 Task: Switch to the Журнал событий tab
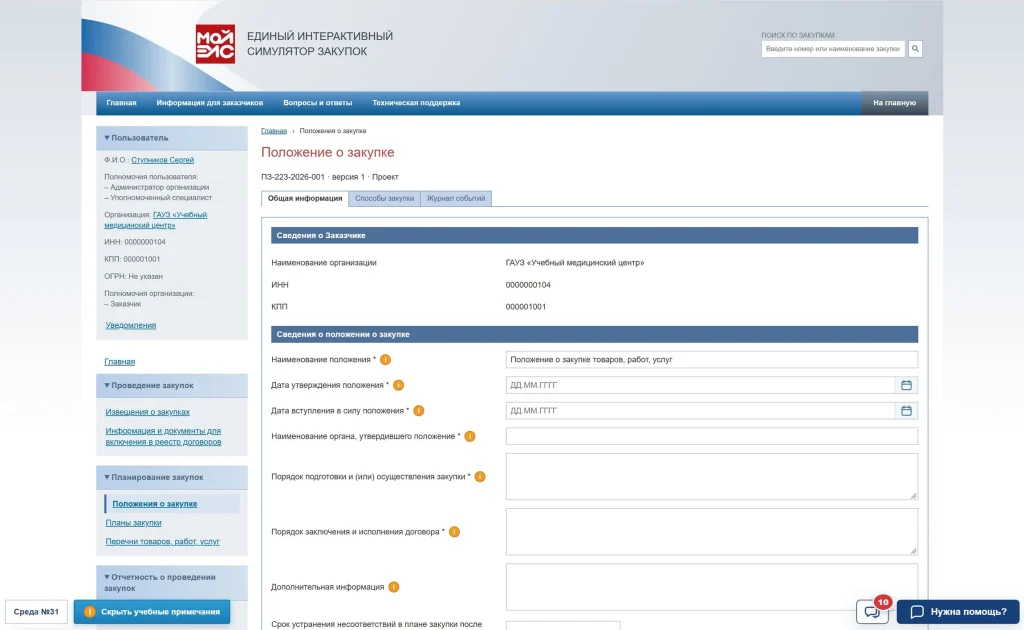[456, 198]
